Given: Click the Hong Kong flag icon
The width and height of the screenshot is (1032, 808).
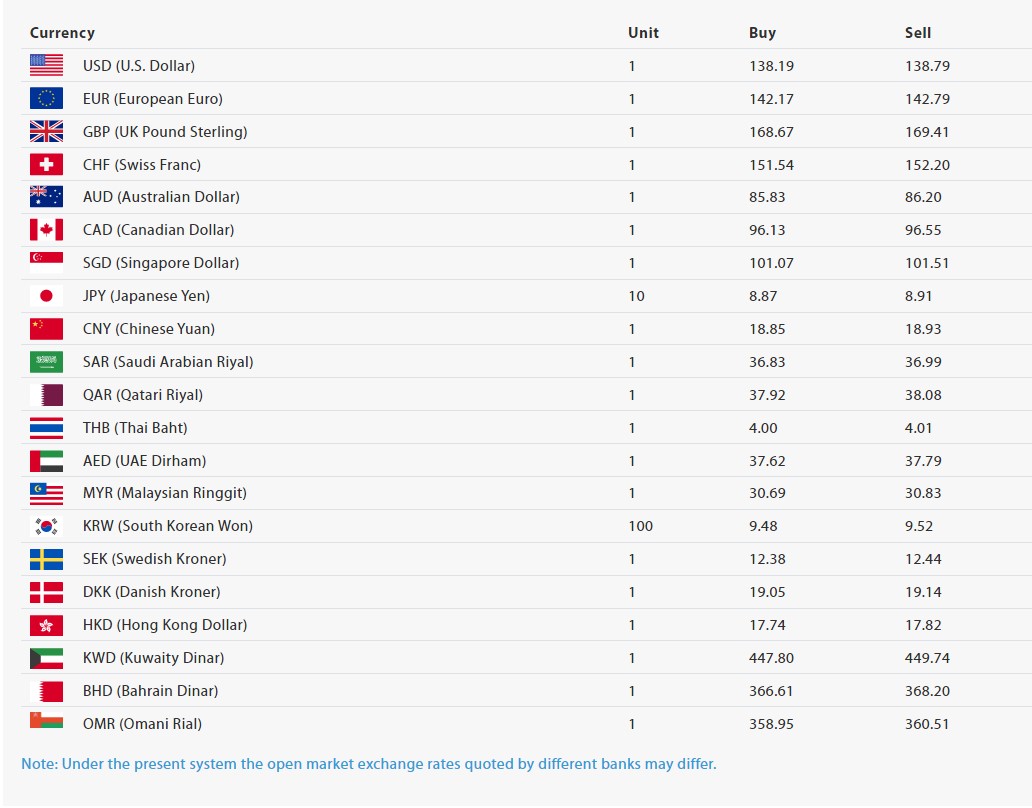Looking at the screenshot, I should [x=46, y=625].
